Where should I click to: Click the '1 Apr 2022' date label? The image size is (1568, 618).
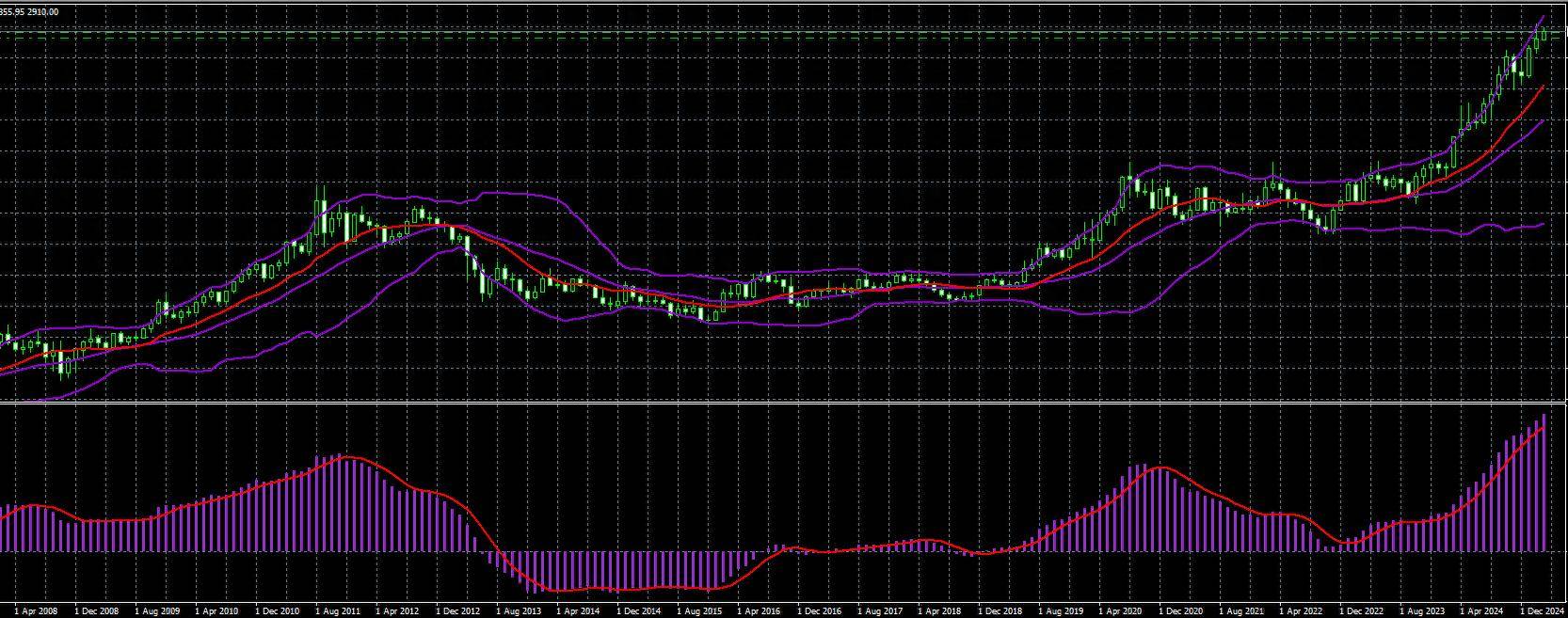(x=1301, y=611)
